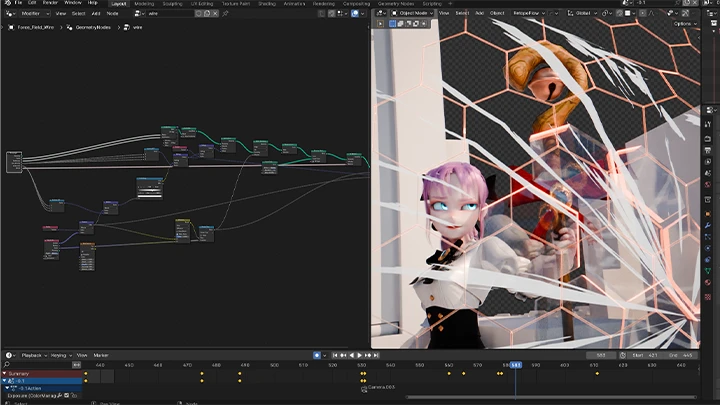Toggle auto keying record button
Viewport: 720px width, 405px height.
click(x=317, y=355)
